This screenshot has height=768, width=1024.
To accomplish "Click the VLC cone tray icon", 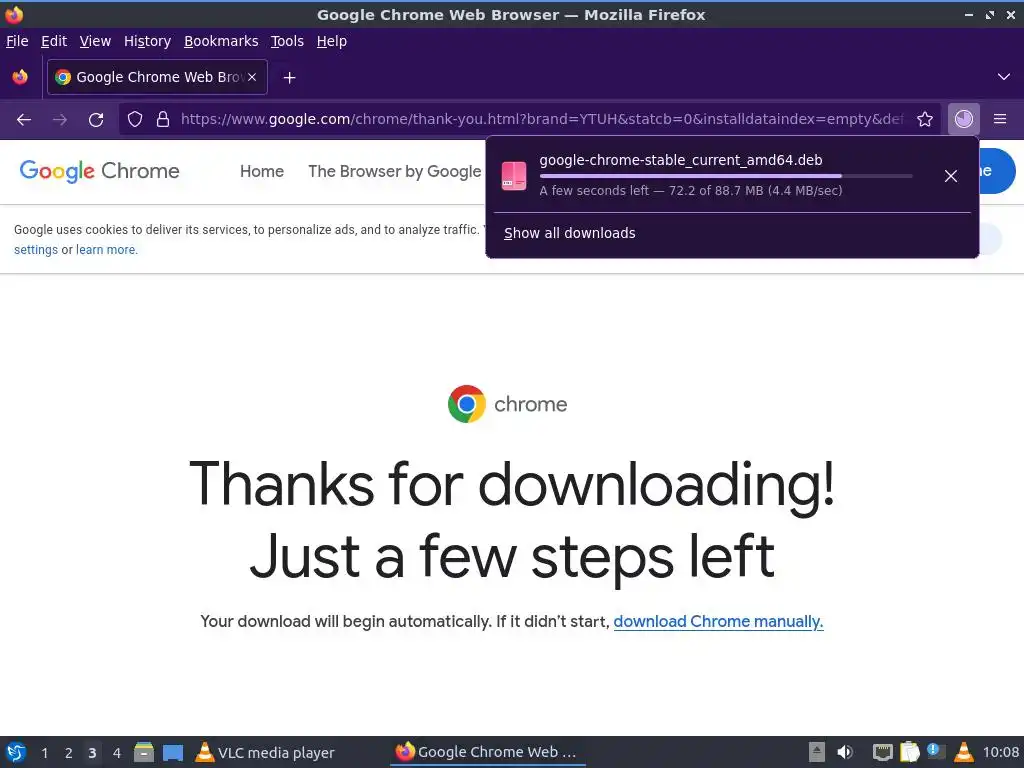I will [963, 752].
